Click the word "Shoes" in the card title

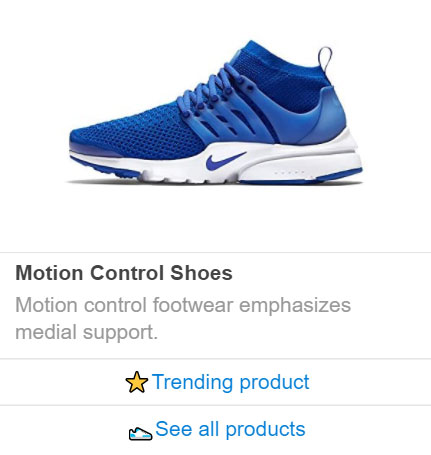point(201,273)
